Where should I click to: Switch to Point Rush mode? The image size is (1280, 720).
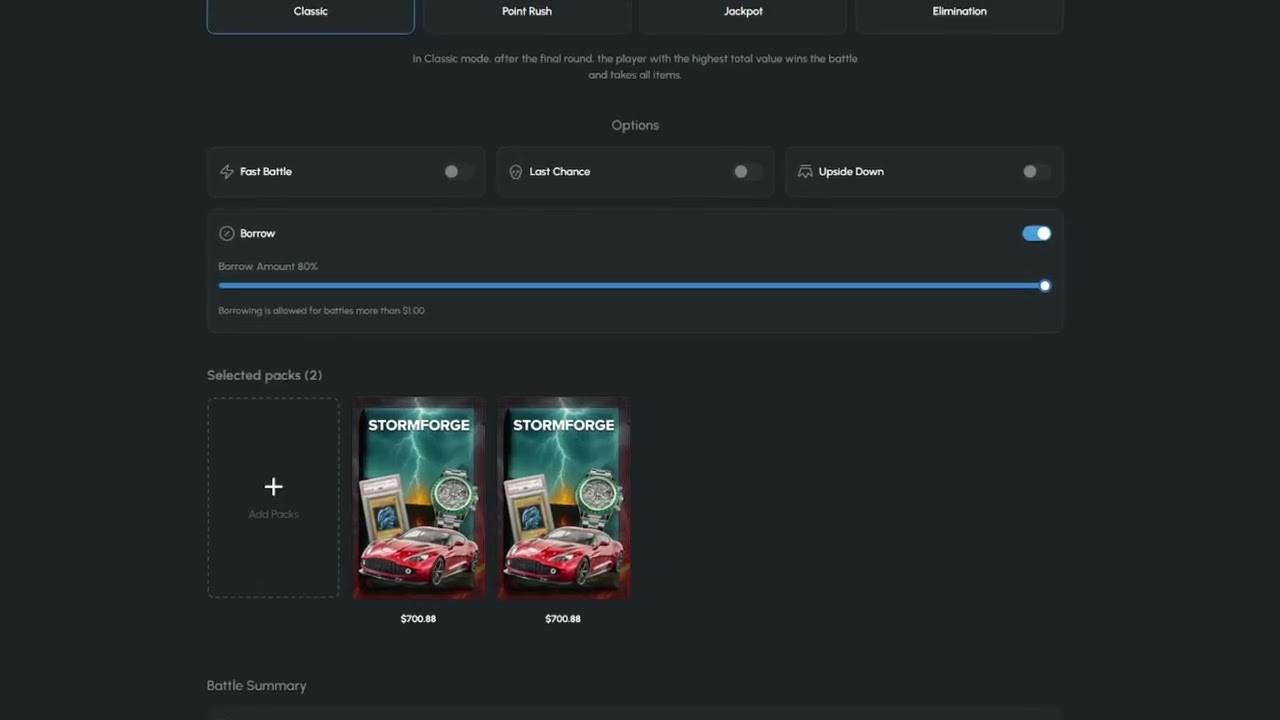pyautogui.click(x=526, y=12)
